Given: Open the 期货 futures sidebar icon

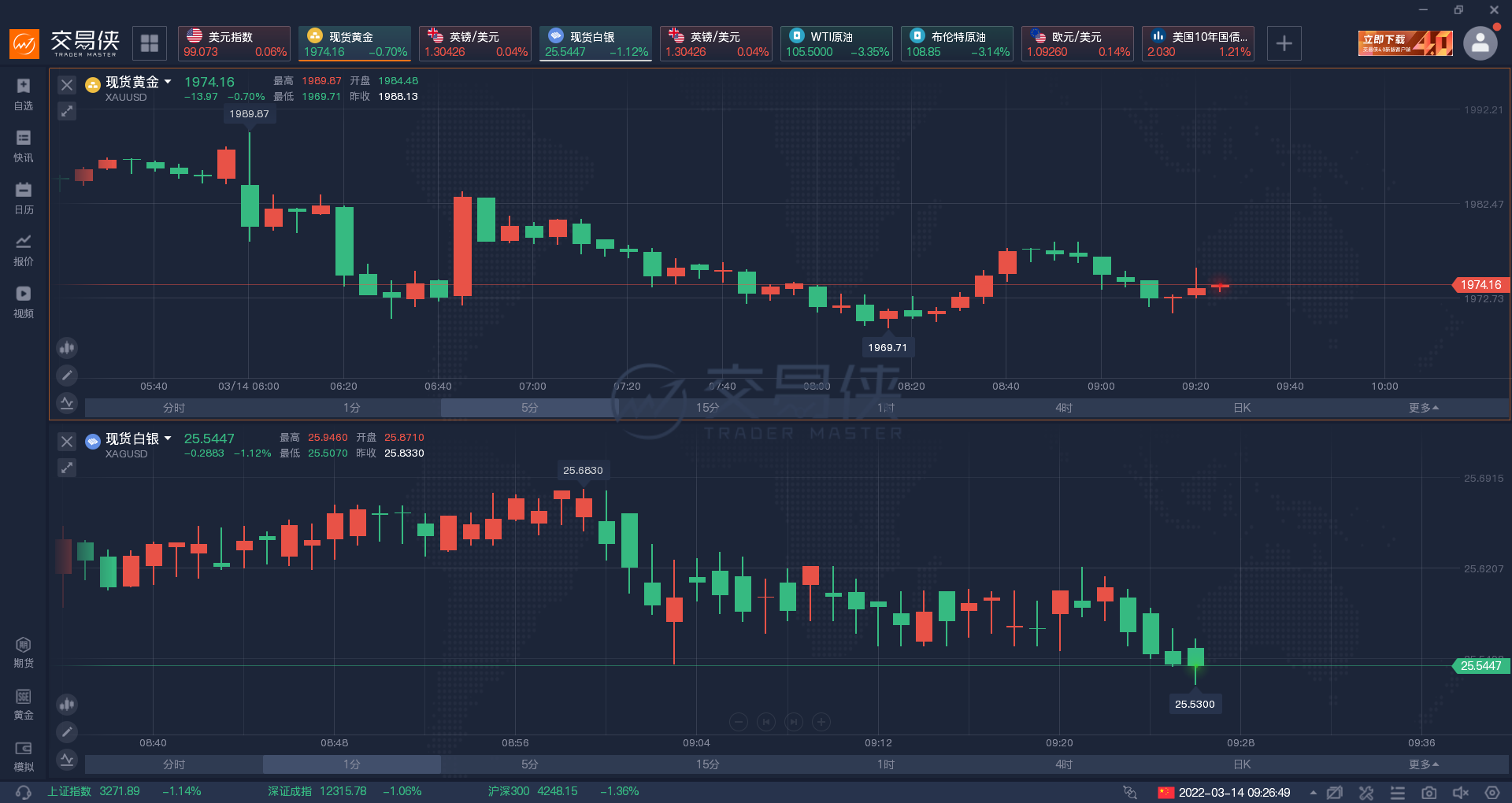Looking at the screenshot, I should tap(24, 652).
